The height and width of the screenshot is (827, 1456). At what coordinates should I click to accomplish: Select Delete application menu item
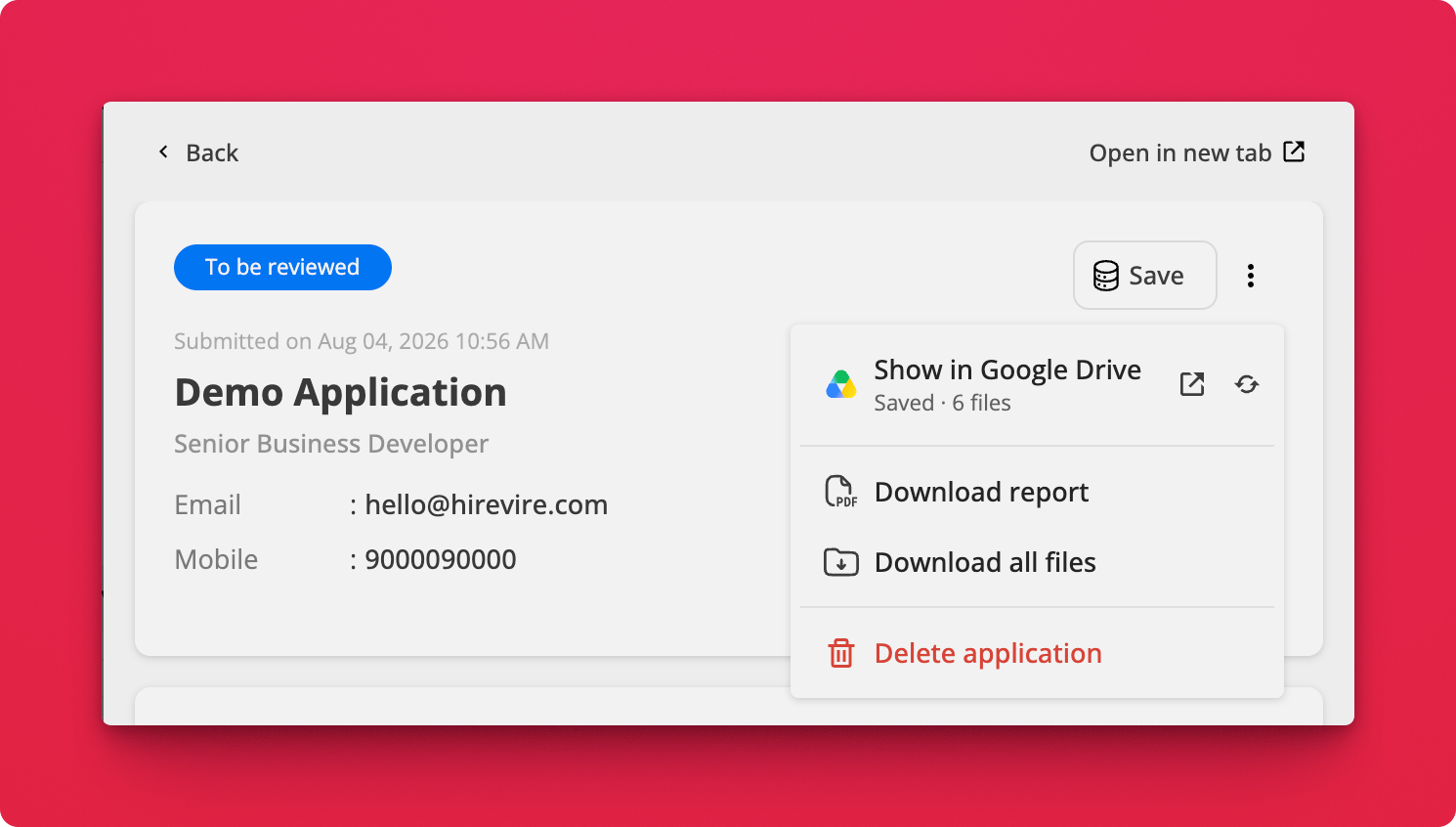(1037, 653)
